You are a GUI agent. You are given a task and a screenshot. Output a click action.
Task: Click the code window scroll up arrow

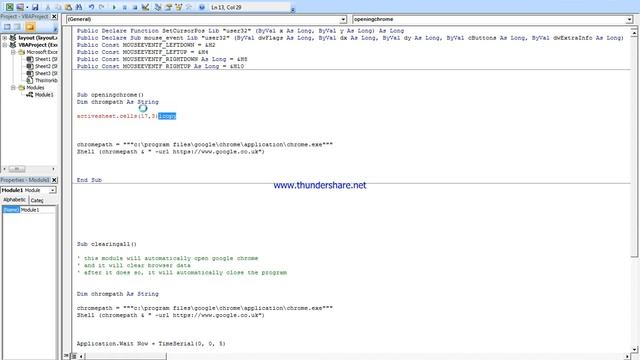pyautogui.click(x=633, y=32)
